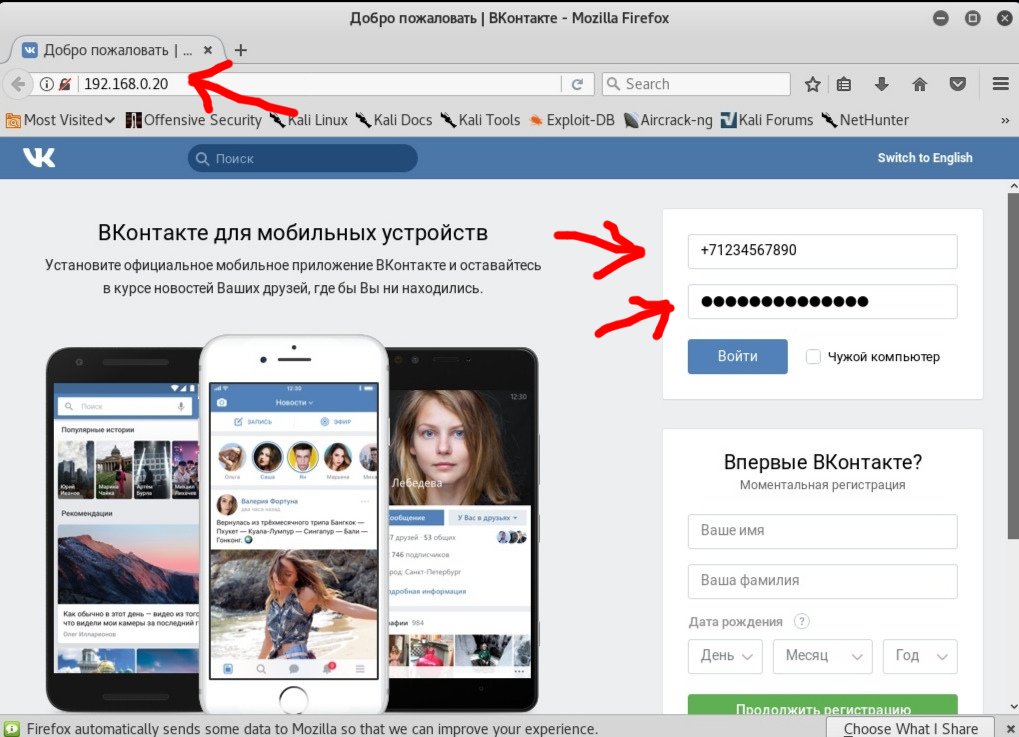Open the Most Visited bookmarks dropdown
Viewport: 1019px width, 737px height.
click(60, 120)
